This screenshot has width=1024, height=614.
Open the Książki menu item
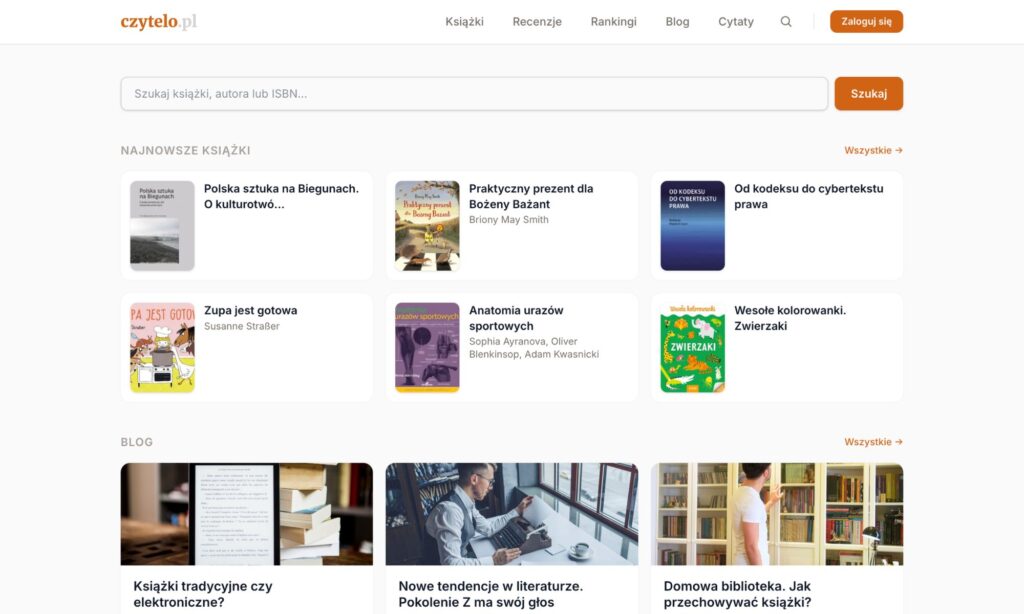464,22
